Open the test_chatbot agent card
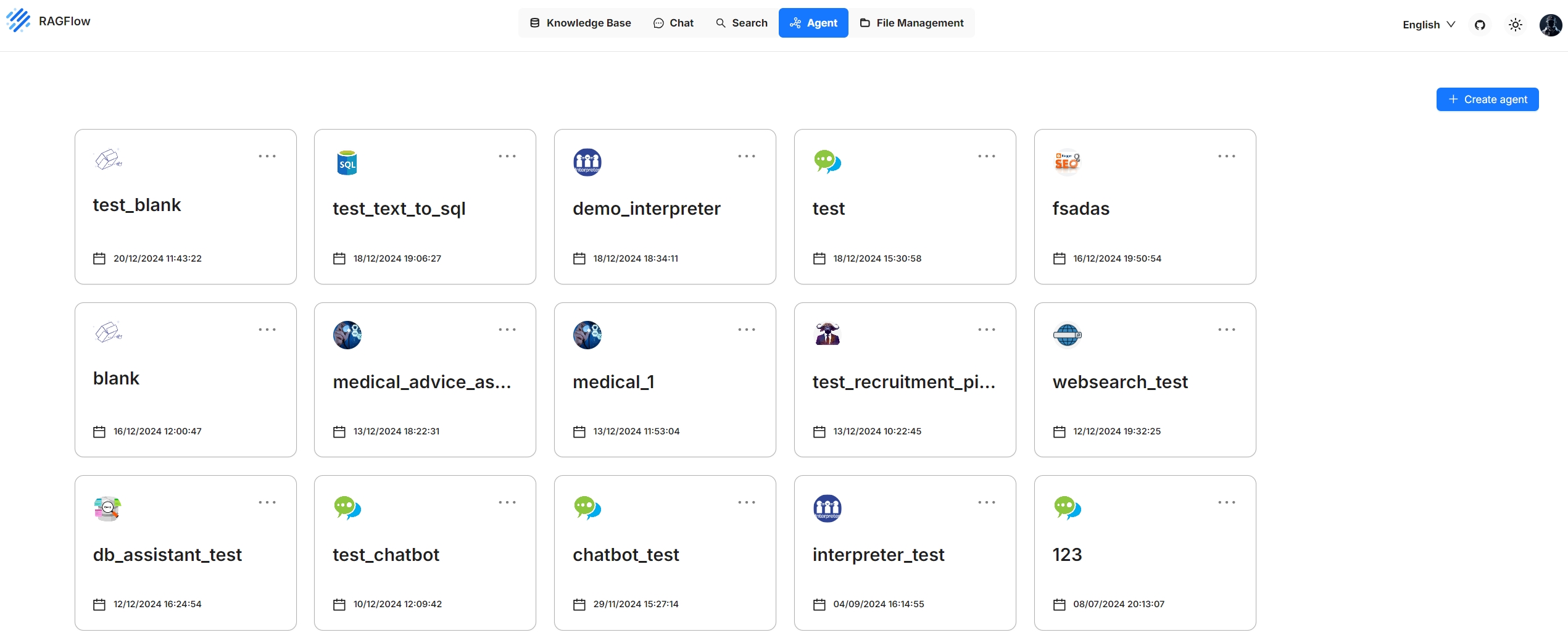Screen dimensions: 1568x643 pos(425,552)
